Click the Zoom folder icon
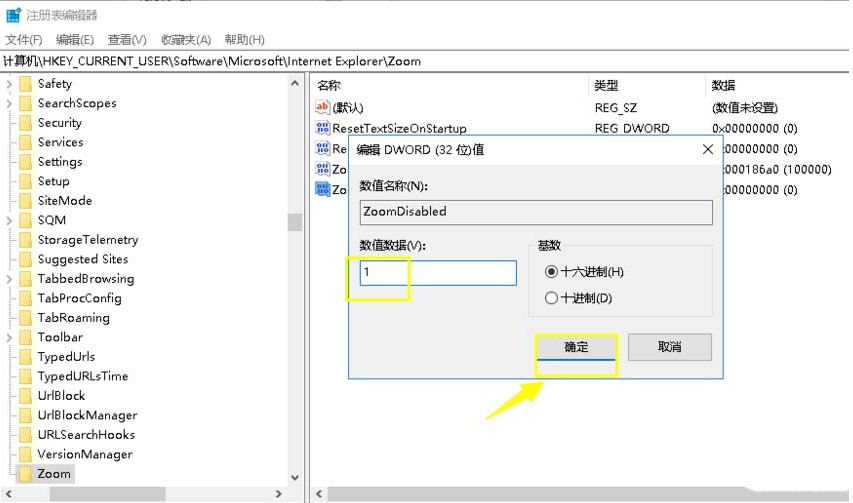Screen dimensions: 853x503 pyautogui.click(x=25, y=474)
